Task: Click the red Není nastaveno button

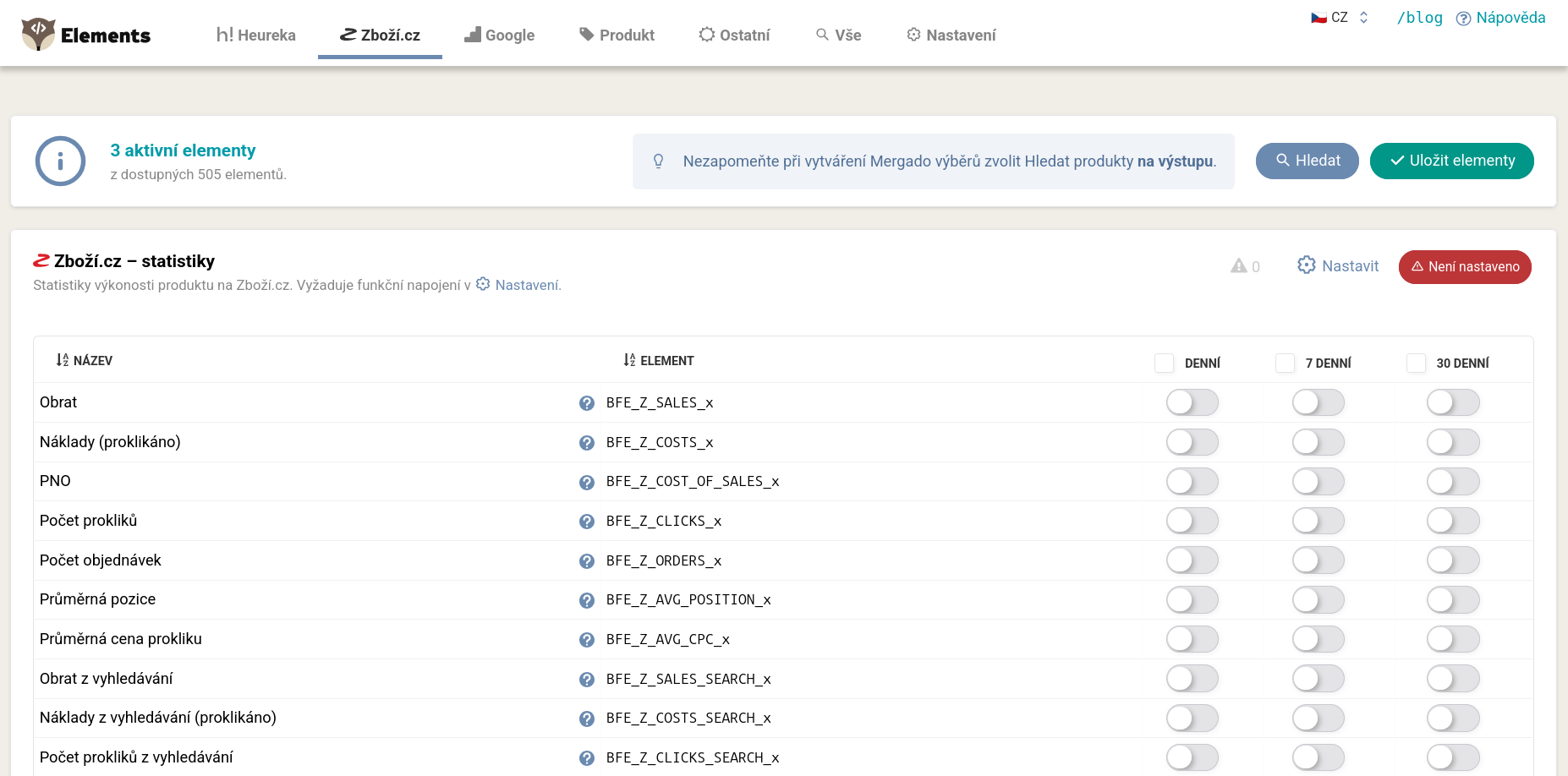Action: tap(1465, 267)
